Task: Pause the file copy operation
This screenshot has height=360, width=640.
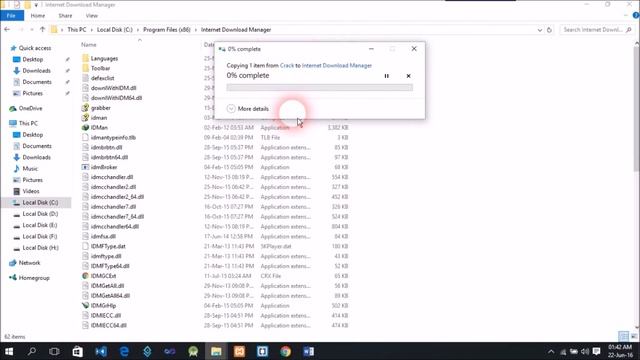Action: [x=387, y=76]
